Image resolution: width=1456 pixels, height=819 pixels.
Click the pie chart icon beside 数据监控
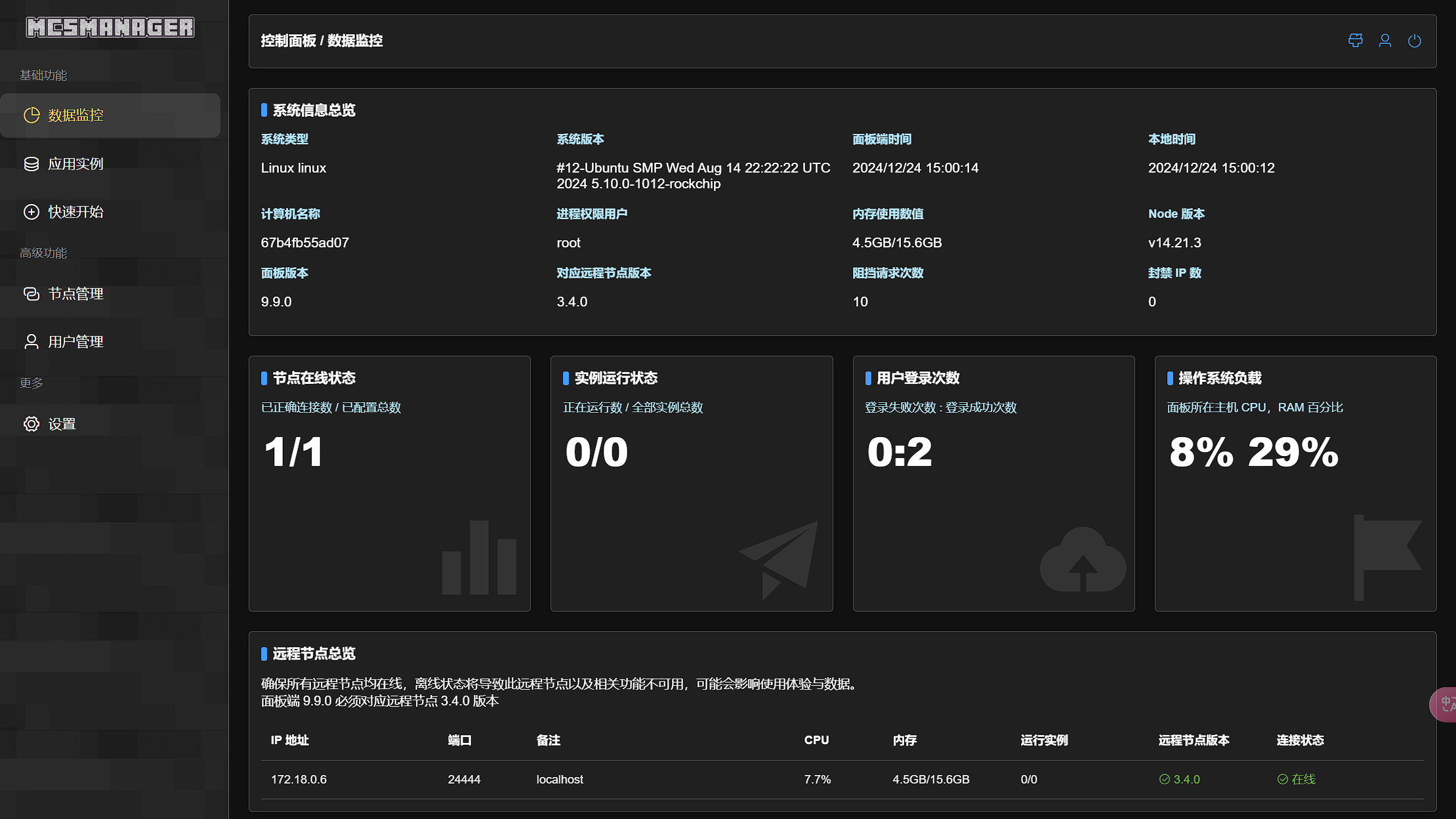tap(31, 115)
